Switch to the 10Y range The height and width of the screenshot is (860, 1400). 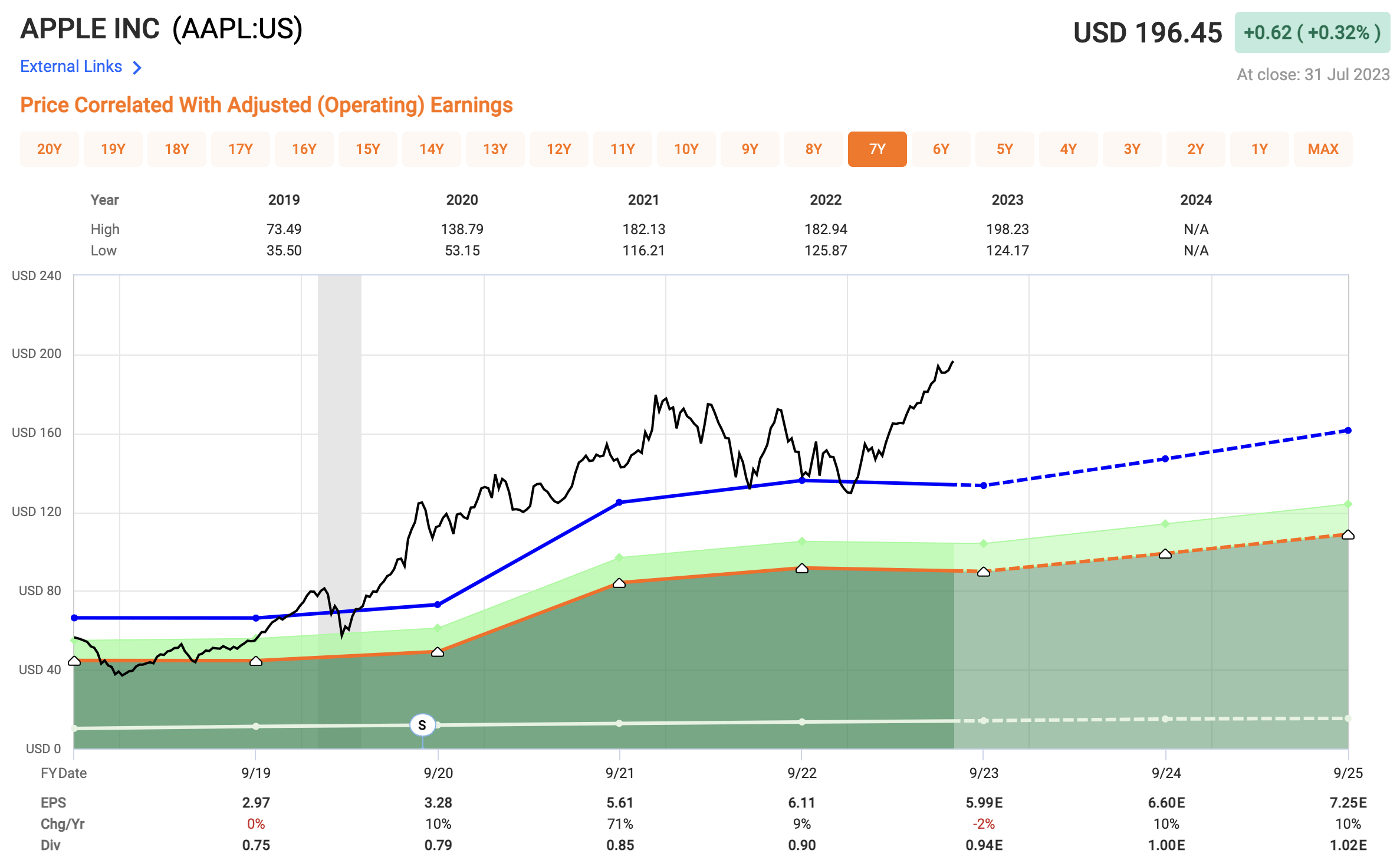click(686, 149)
